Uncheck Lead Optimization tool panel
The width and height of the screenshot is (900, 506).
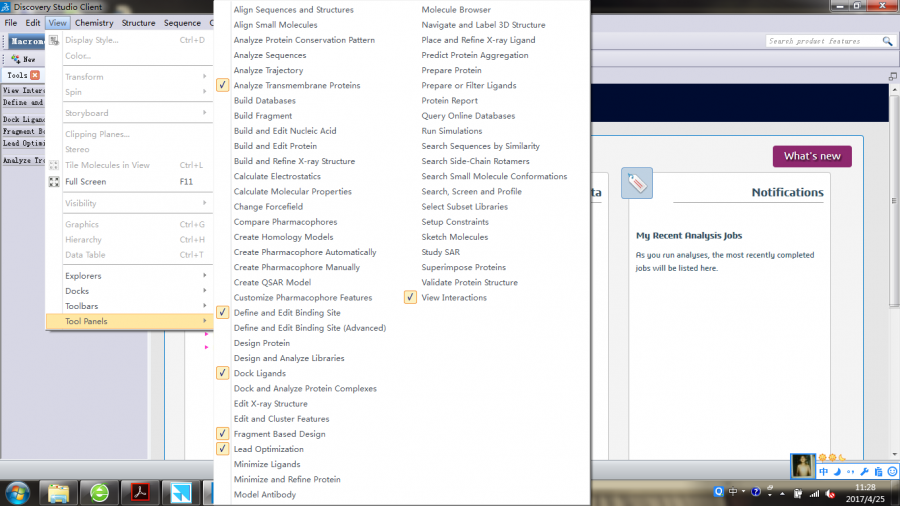click(x=223, y=449)
